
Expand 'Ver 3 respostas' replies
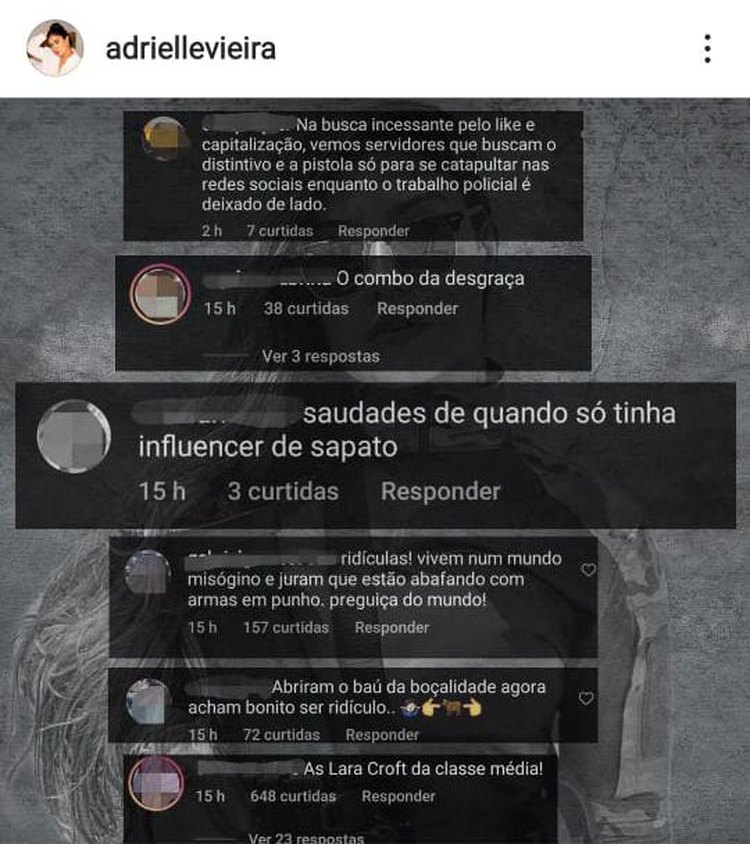(321, 356)
